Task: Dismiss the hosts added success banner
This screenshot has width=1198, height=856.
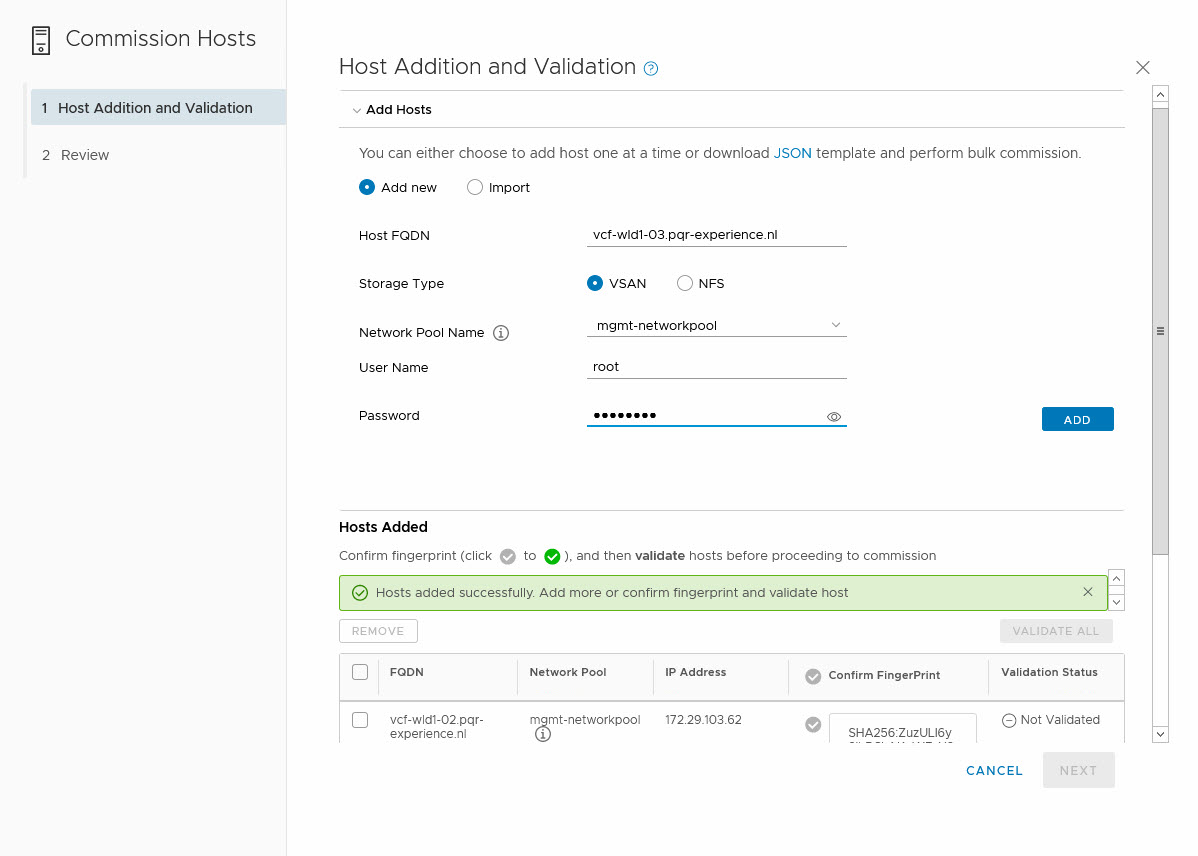Action: [1088, 592]
